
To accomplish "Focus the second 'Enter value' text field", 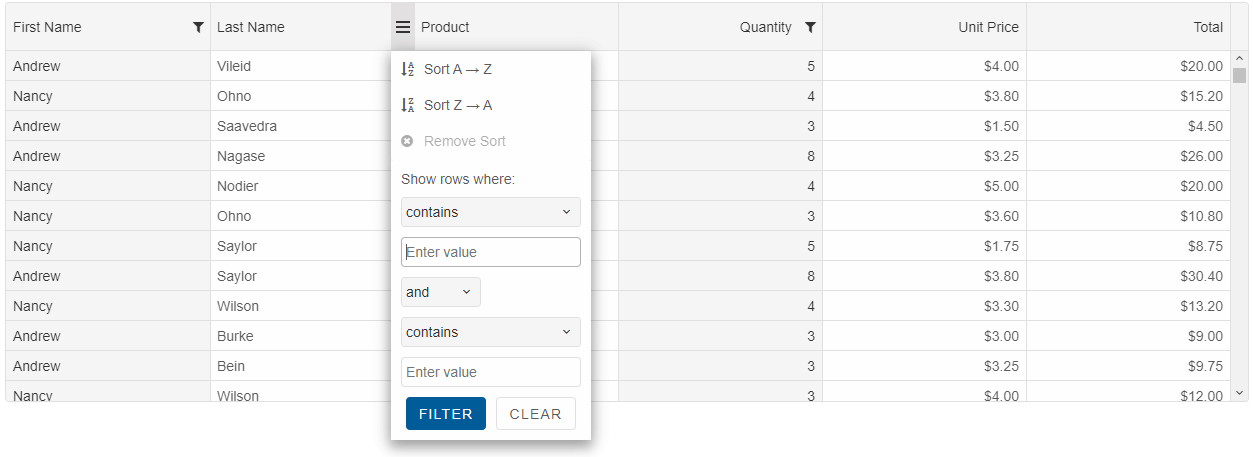I will (490, 372).
